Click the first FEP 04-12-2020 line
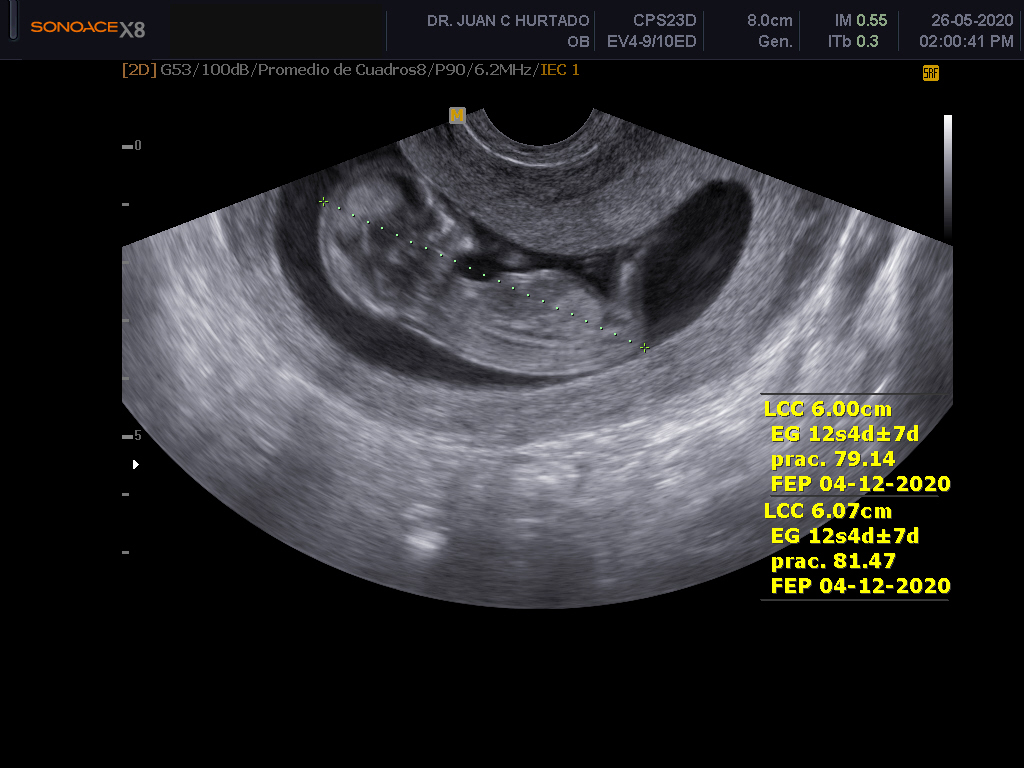1024x768 pixels. (x=861, y=484)
